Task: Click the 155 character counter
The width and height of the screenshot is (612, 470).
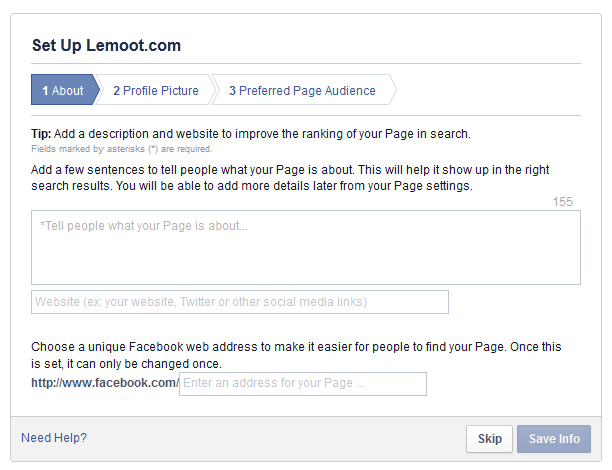Action: (x=562, y=201)
